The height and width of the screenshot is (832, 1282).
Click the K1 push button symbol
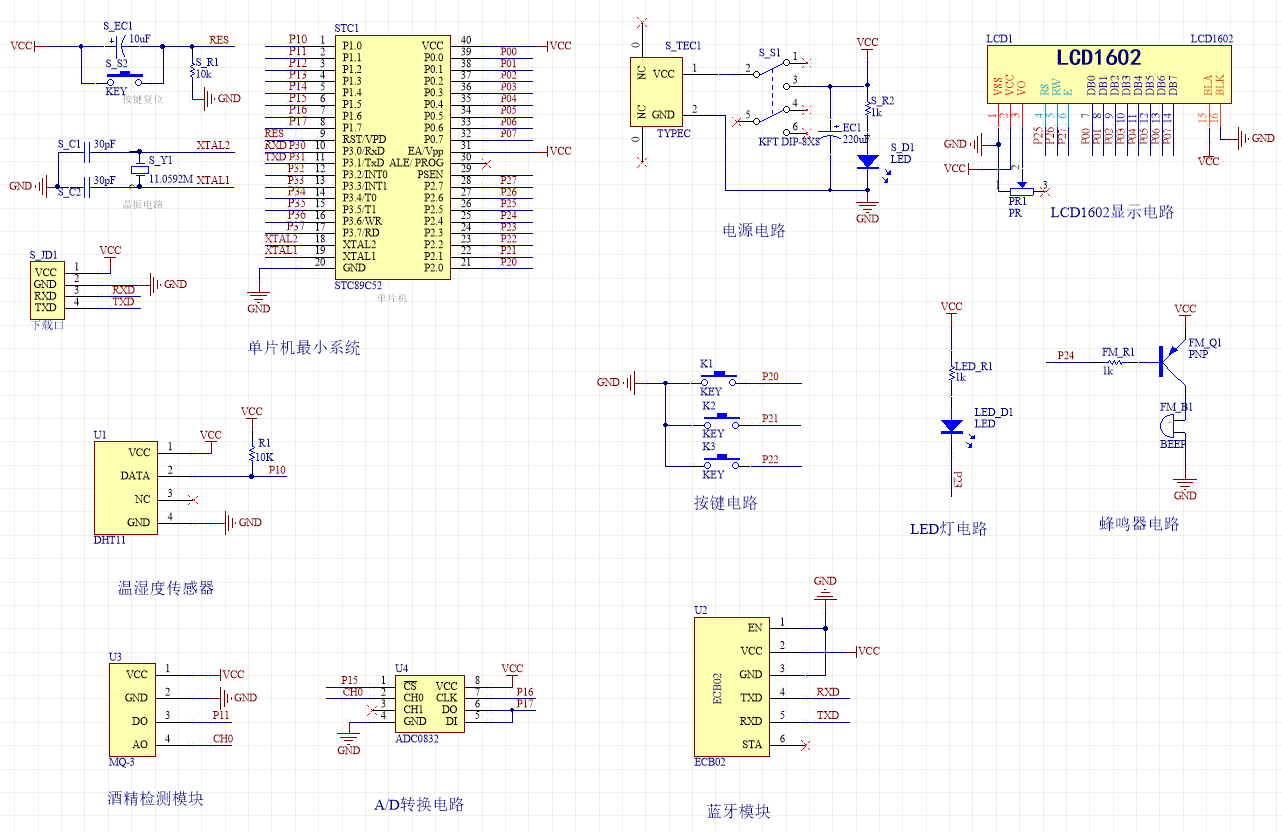click(x=718, y=379)
